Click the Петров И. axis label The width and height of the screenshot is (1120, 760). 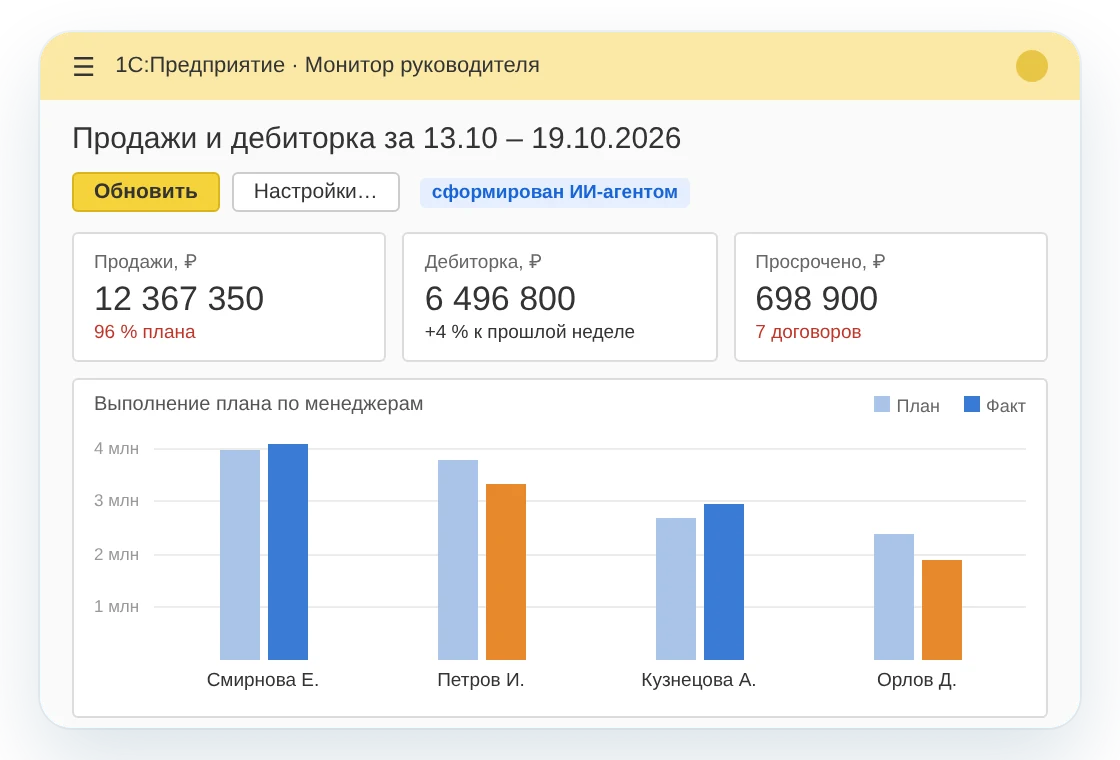coord(481,680)
